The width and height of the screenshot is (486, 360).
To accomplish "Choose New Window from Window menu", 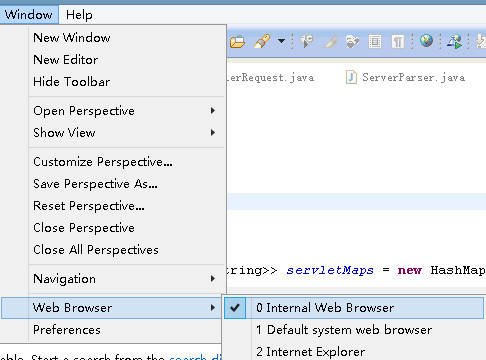I will 127,38.
